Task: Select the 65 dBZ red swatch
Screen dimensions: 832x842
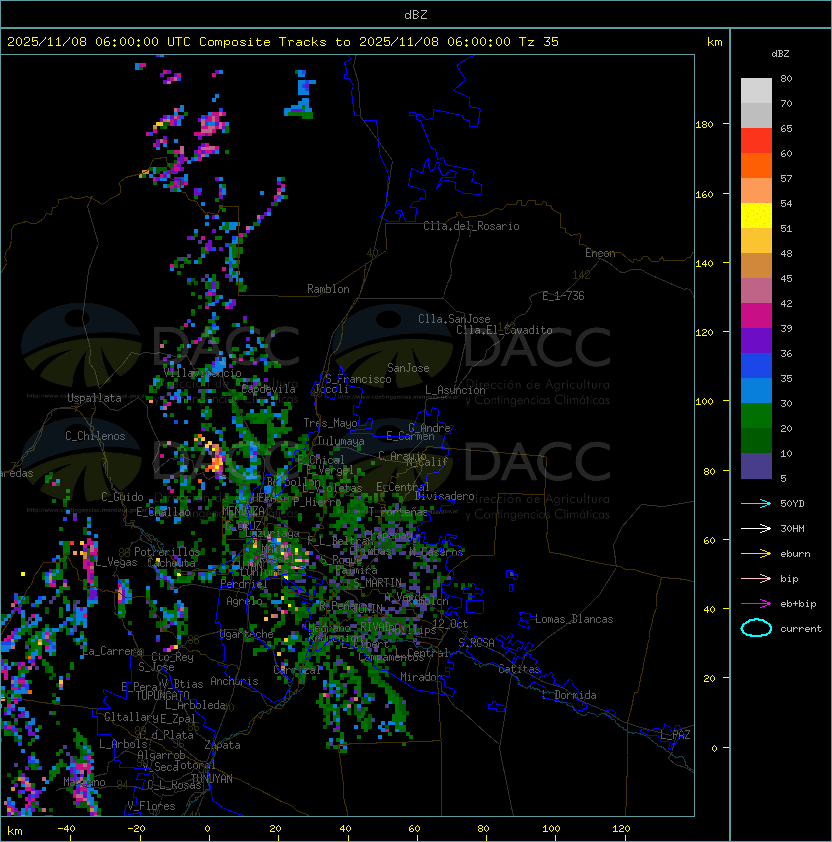Action: [x=756, y=140]
